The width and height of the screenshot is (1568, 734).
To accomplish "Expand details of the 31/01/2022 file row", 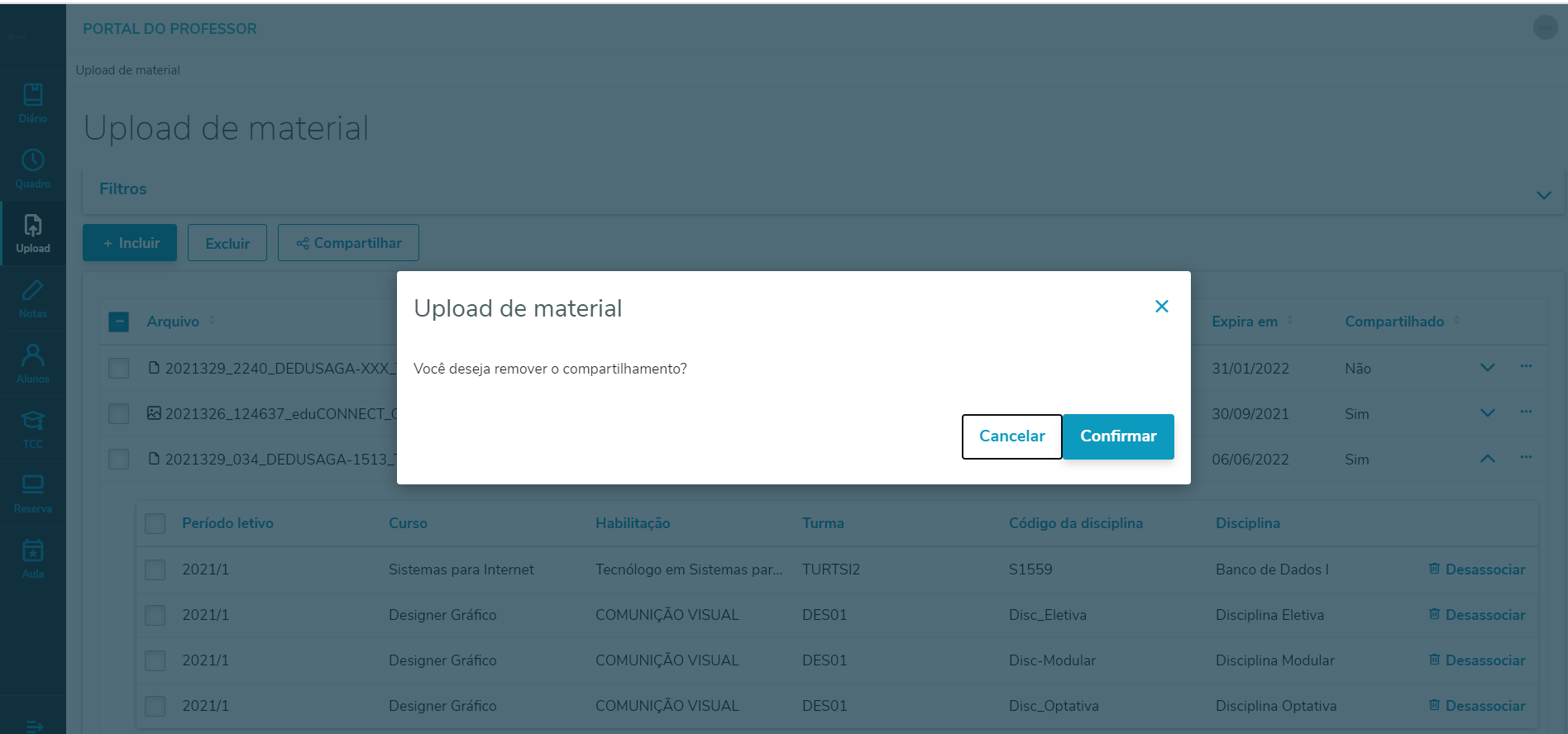I will pyautogui.click(x=1487, y=368).
